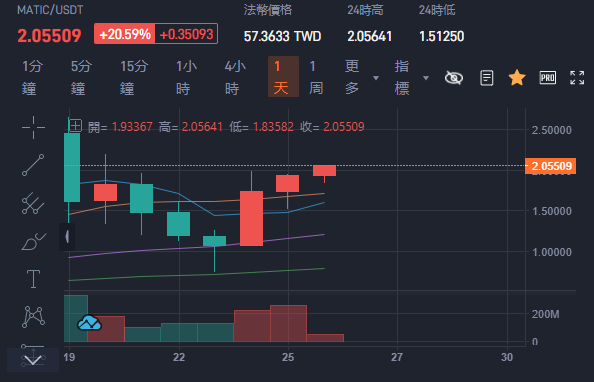The image size is (594, 382).
Task: Select the trend line drawing tool
Action: (x=33, y=165)
